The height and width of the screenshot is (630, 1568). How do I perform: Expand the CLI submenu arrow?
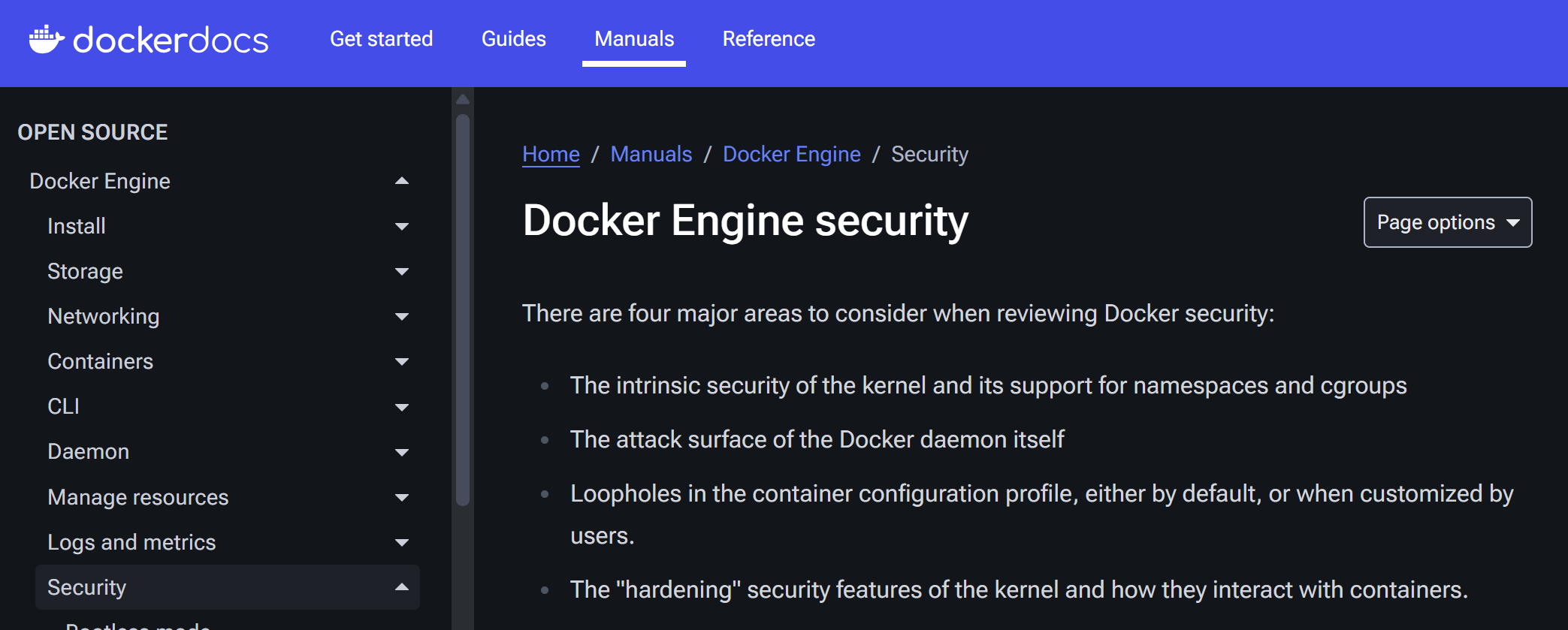pyautogui.click(x=402, y=407)
